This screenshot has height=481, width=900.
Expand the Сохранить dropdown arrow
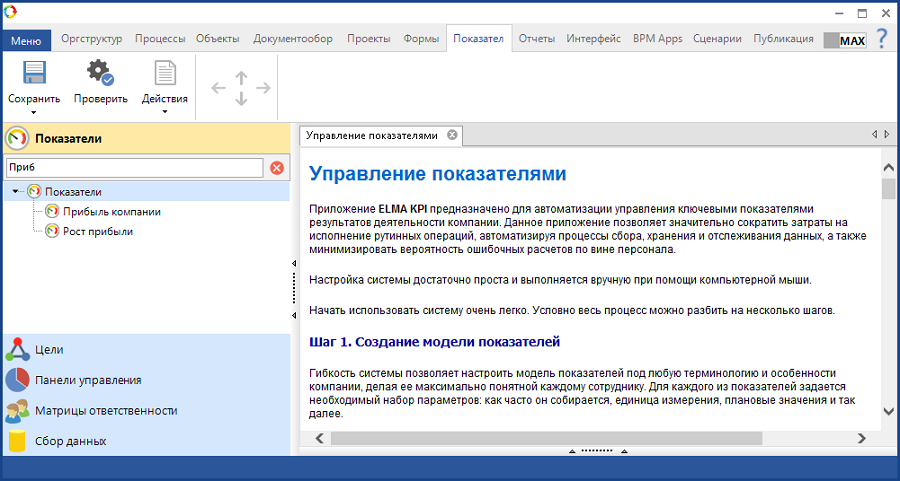point(34,112)
